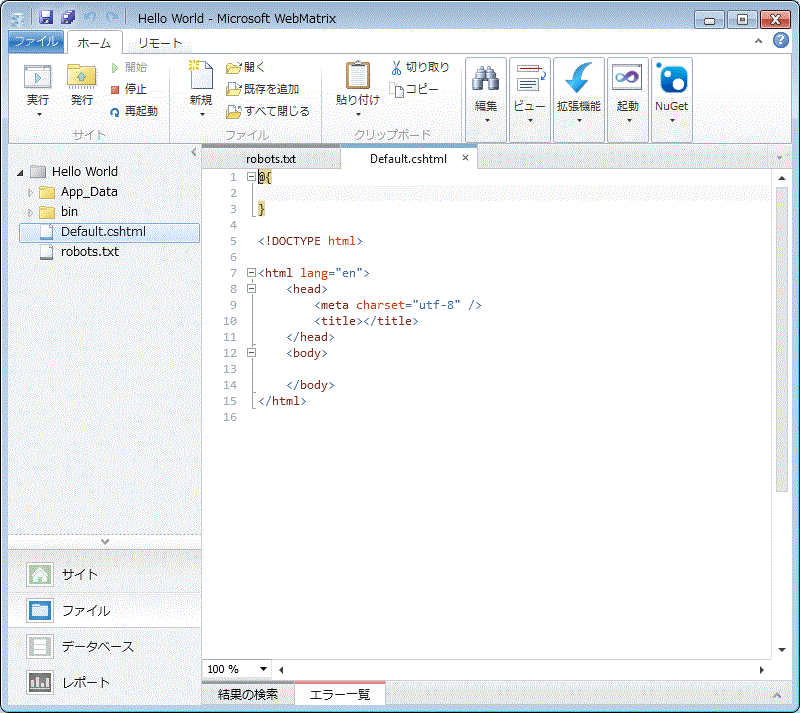This screenshot has height=713, width=800.
Task: Click the editor scroll up arrow
Action: (x=782, y=178)
